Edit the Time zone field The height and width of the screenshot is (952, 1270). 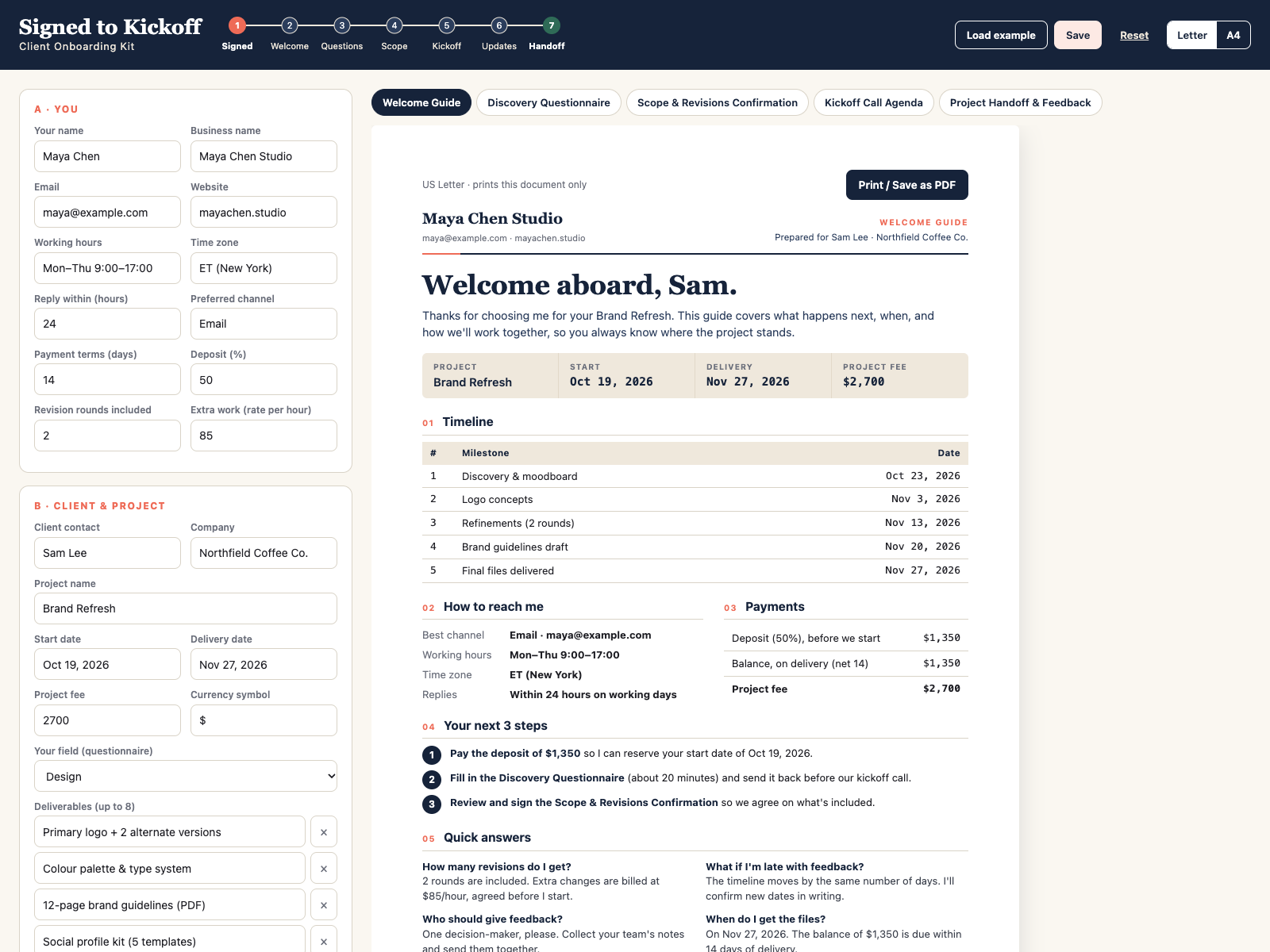[x=264, y=268]
